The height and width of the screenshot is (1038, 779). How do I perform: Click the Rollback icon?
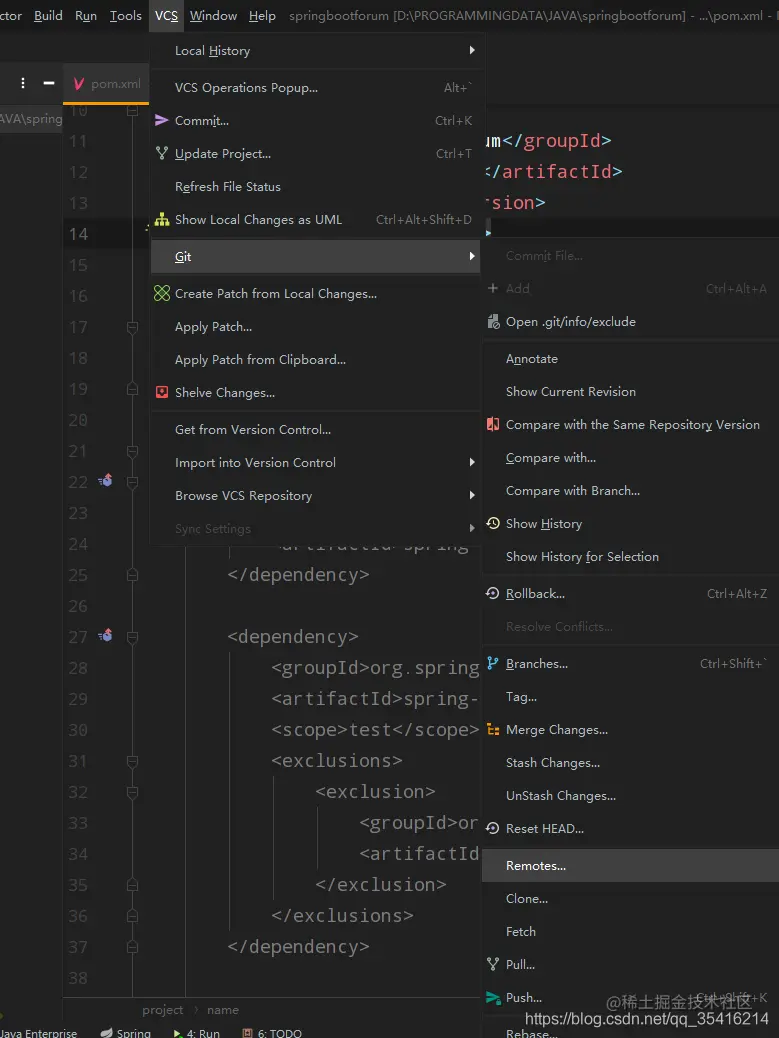tap(493, 593)
